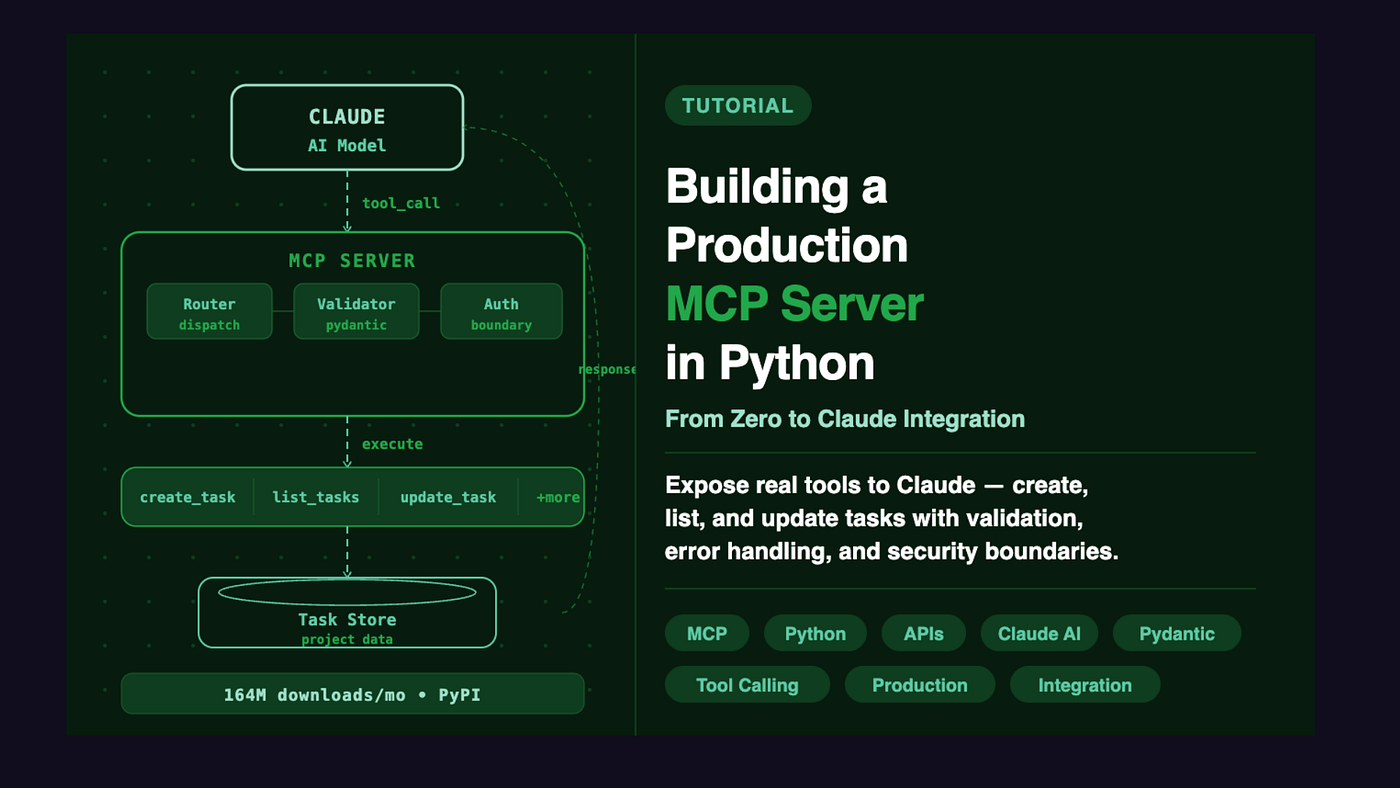Select the Claude AI tag pill
1400x788 pixels.
1039,633
